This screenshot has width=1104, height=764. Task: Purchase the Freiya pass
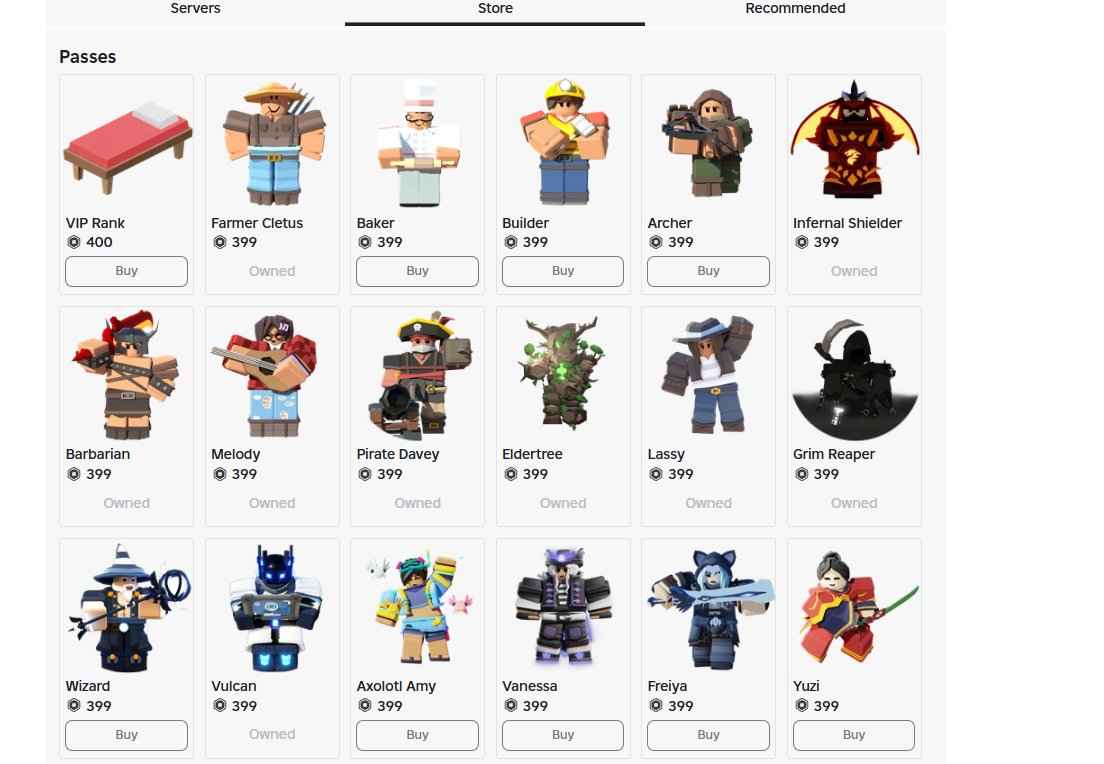click(708, 735)
